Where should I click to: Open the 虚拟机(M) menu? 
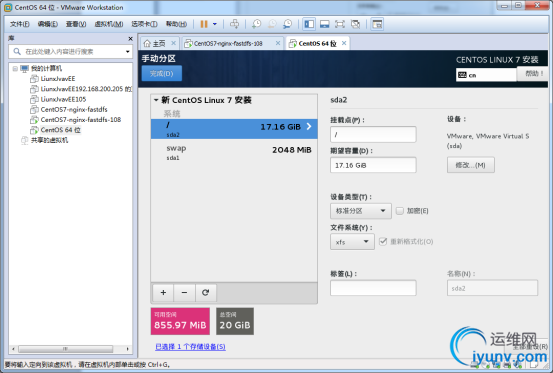[x=109, y=24]
